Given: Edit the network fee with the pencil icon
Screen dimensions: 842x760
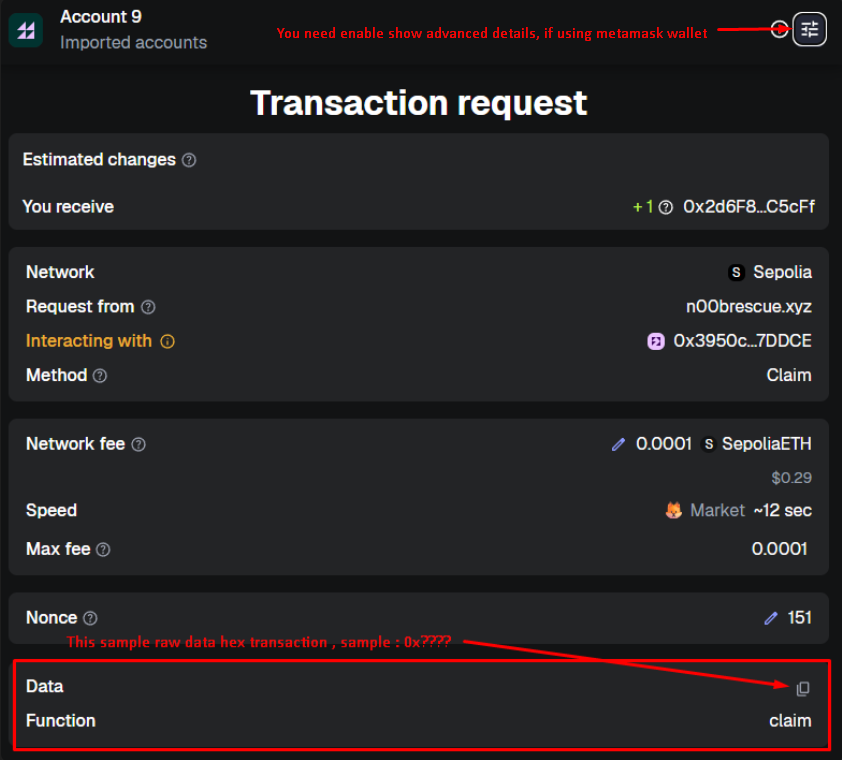Looking at the screenshot, I should 618,444.
